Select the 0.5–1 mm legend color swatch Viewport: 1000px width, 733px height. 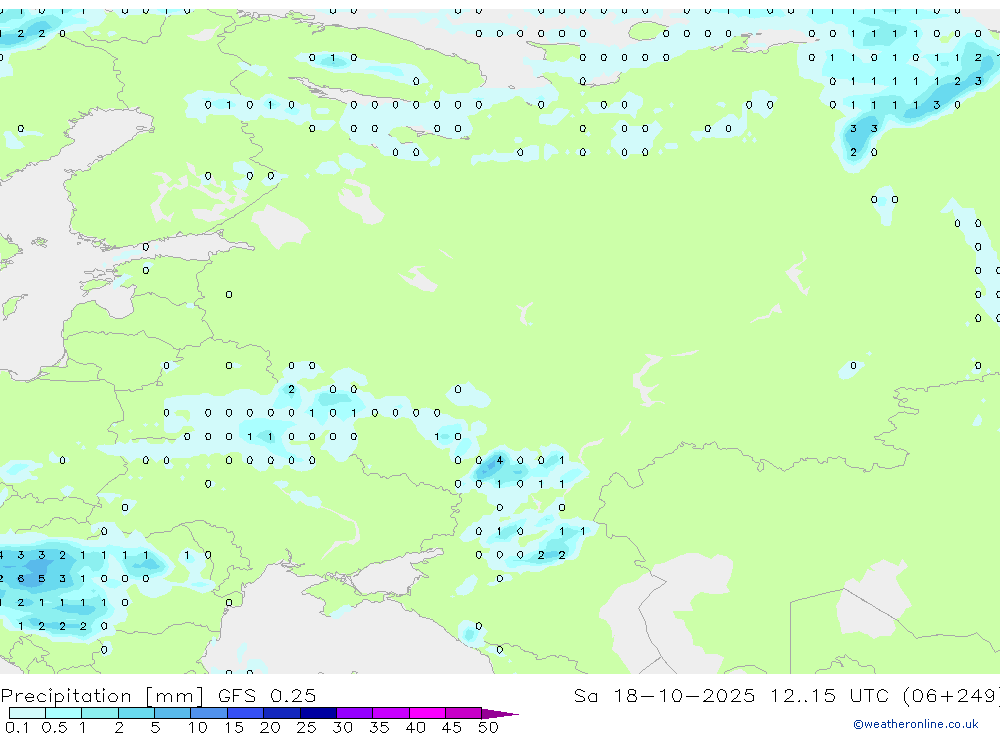click(64, 713)
